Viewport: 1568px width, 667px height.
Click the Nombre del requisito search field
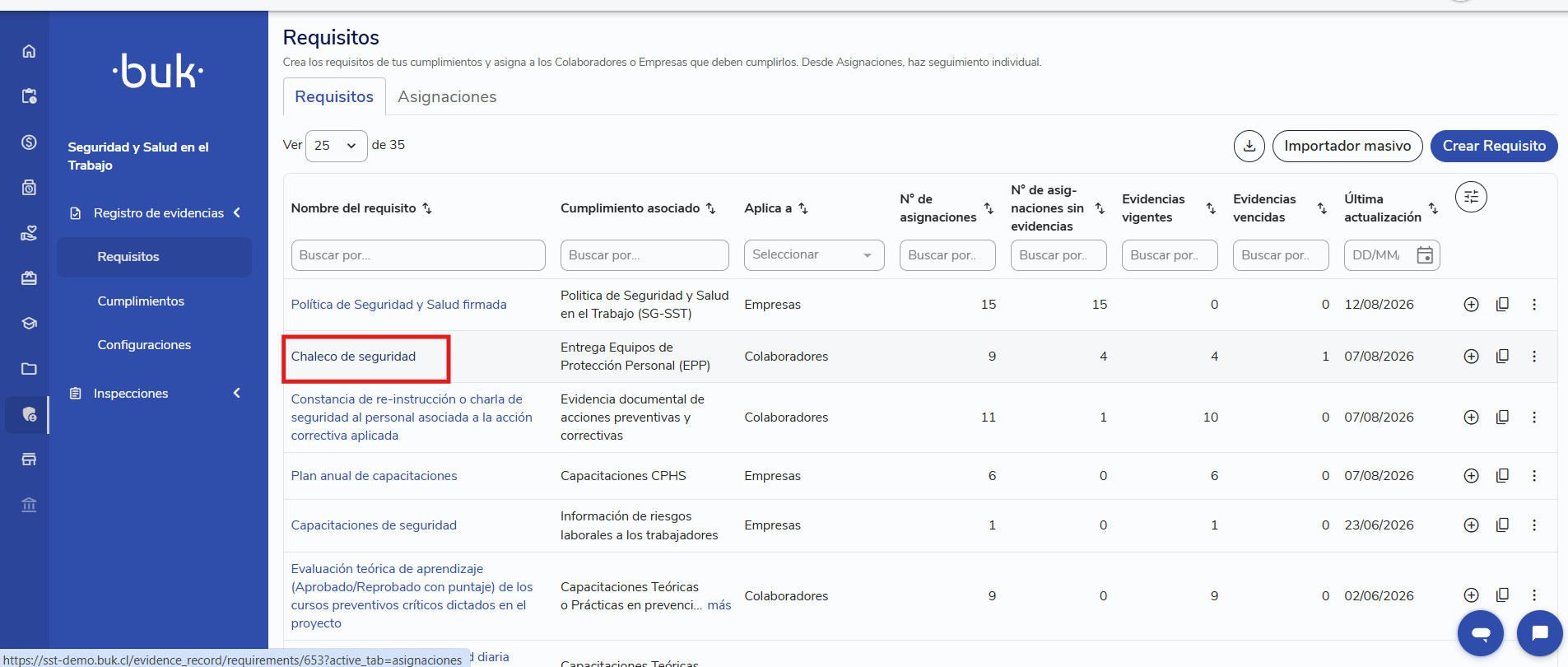coord(418,255)
